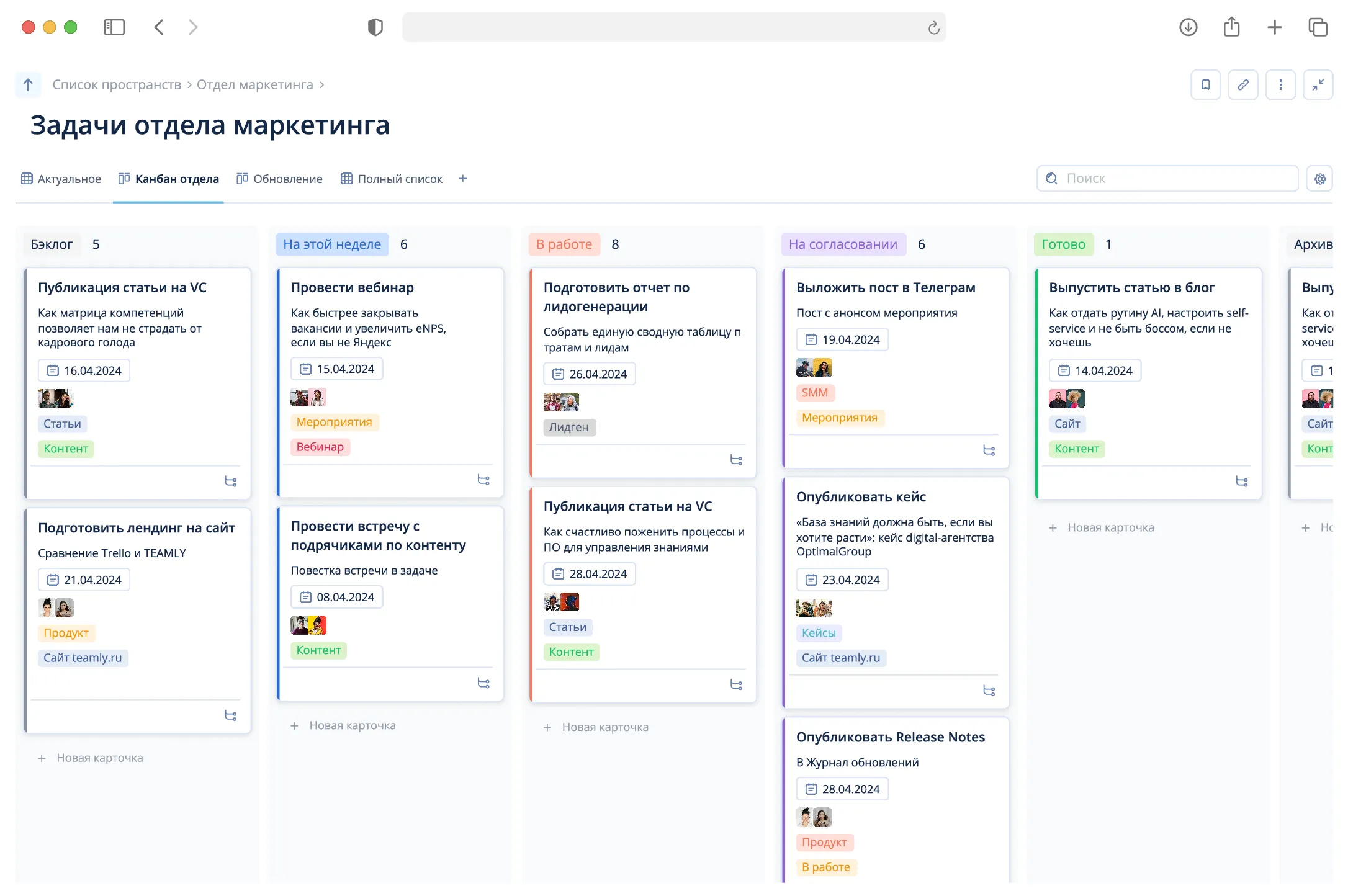This screenshot has height=896, width=1348.
Task: Open date 14.04.2024 on блог card
Action: pos(1095,370)
